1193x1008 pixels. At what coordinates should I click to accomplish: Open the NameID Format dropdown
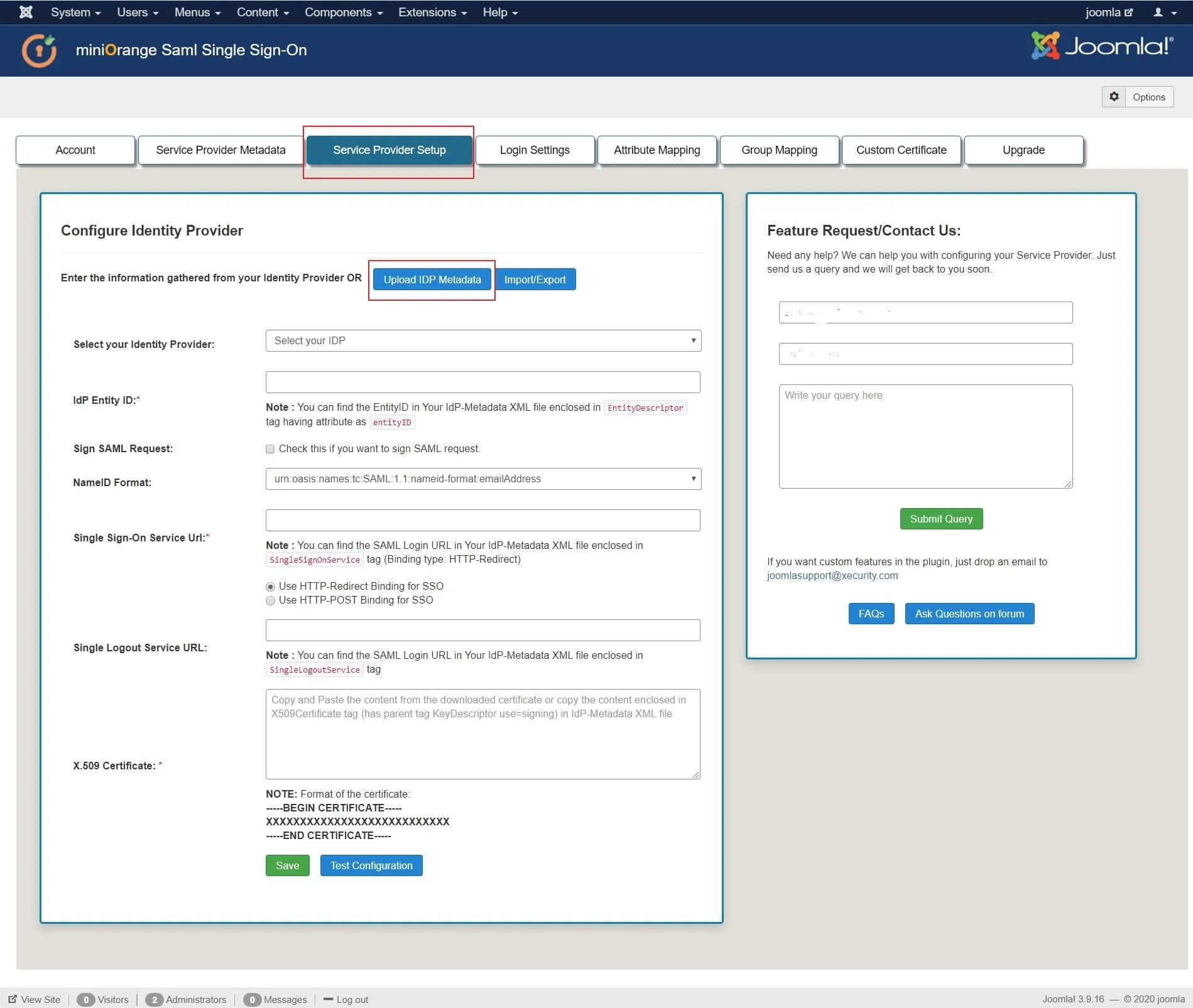point(483,479)
